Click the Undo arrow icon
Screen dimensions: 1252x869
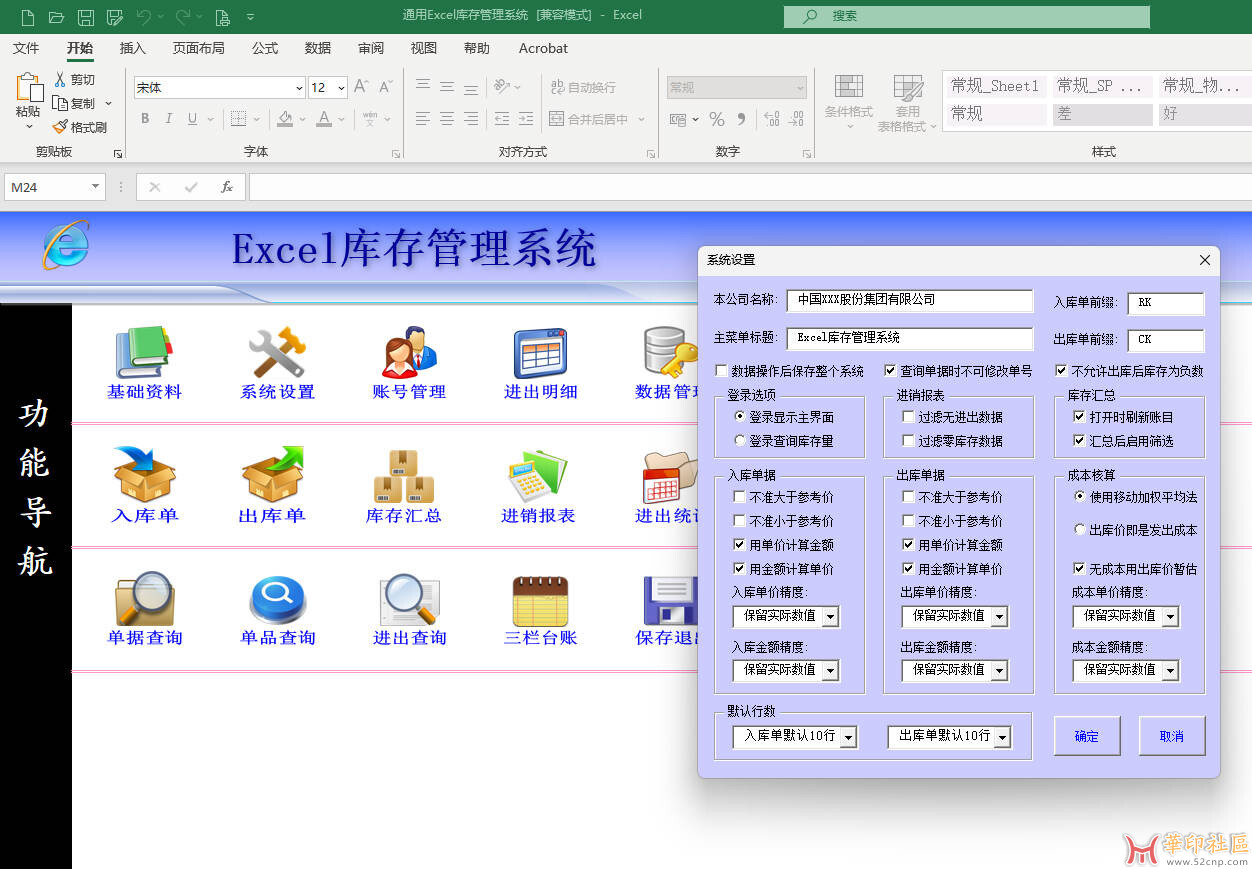[144, 17]
